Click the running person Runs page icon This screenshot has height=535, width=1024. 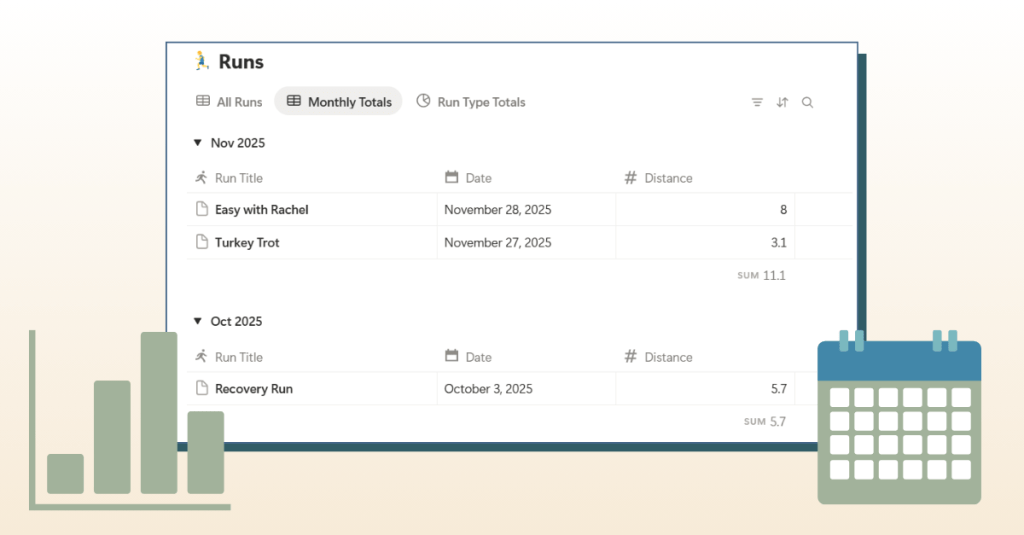[x=203, y=62]
